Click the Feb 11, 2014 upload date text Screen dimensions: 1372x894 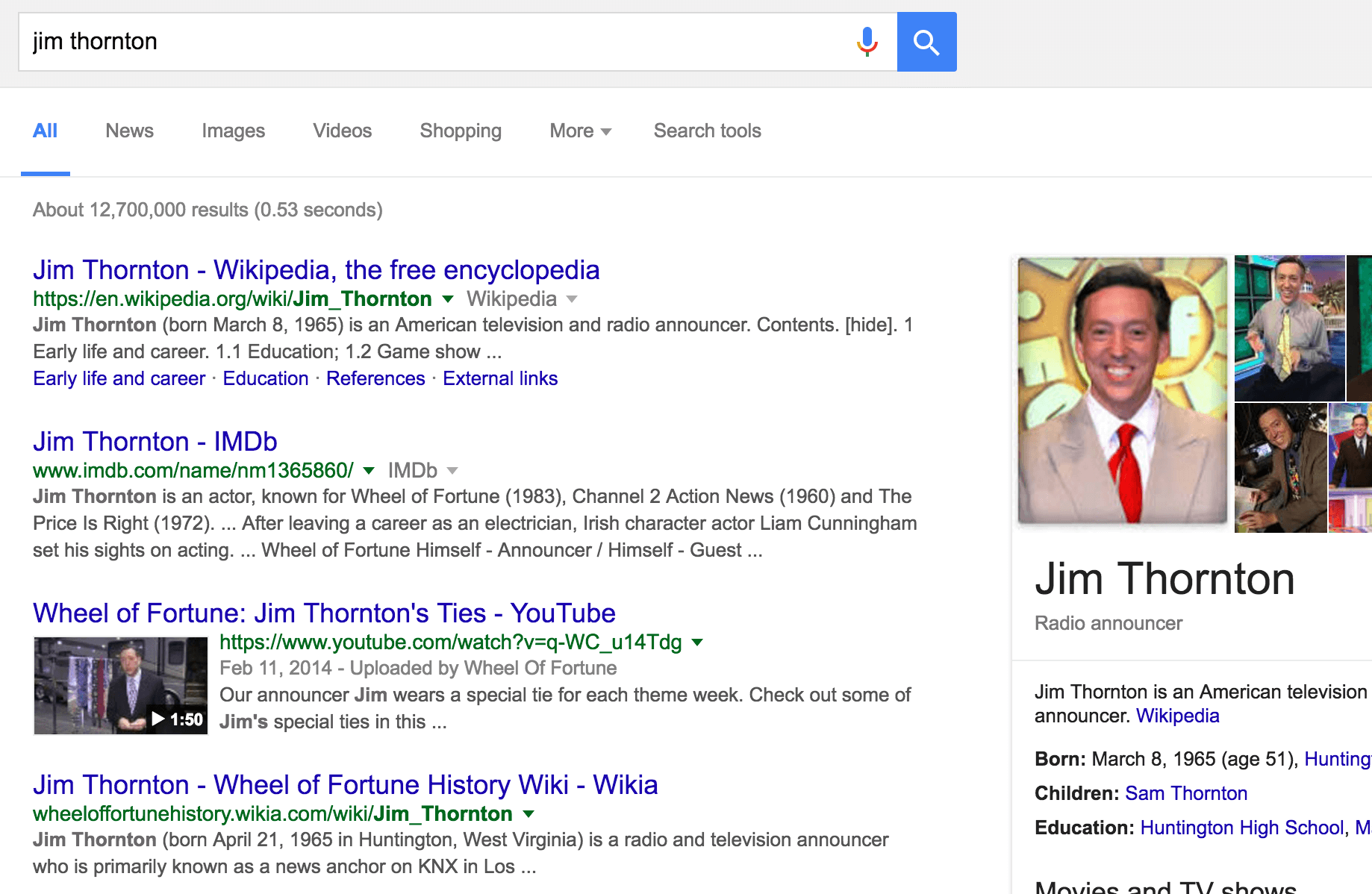pos(275,668)
